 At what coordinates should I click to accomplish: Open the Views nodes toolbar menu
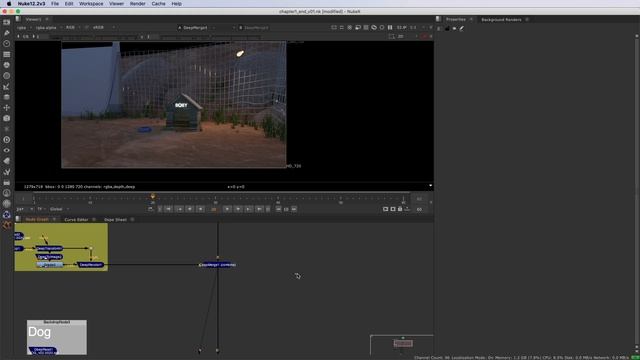point(7,151)
